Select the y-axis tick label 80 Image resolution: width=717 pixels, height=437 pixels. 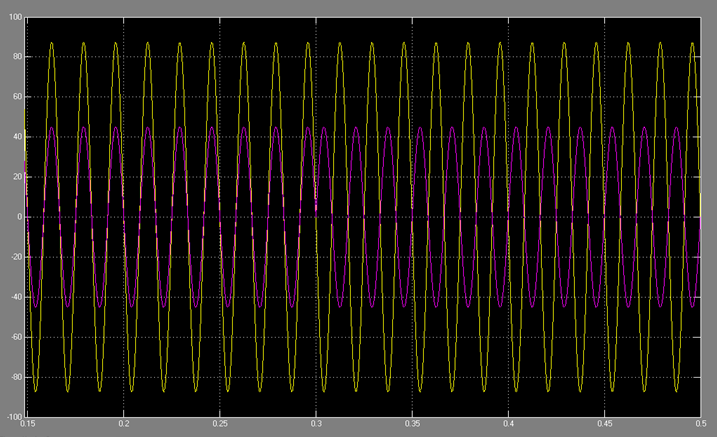[x=17, y=57]
